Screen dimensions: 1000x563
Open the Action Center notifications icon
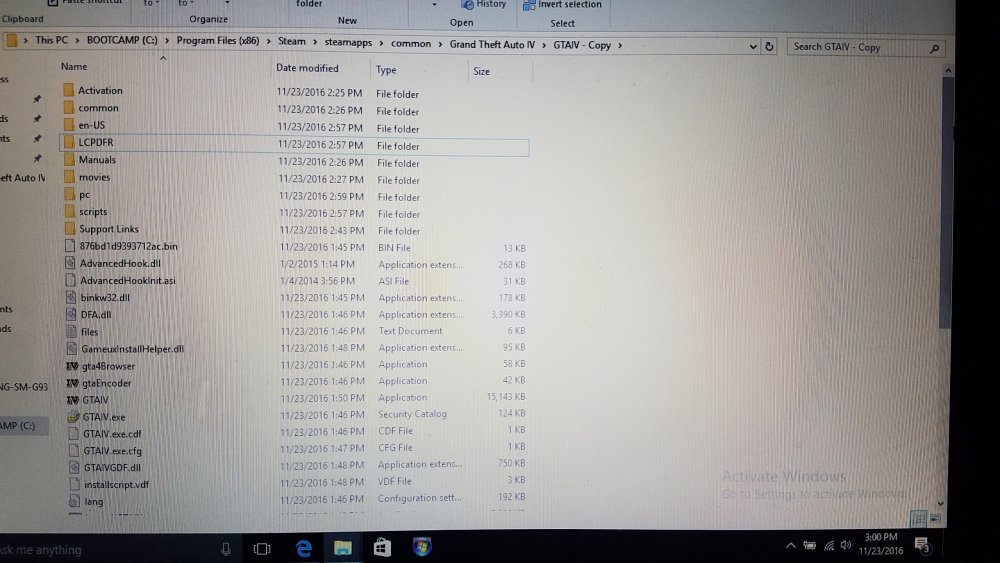pyautogui.click(x=922, y=546)
